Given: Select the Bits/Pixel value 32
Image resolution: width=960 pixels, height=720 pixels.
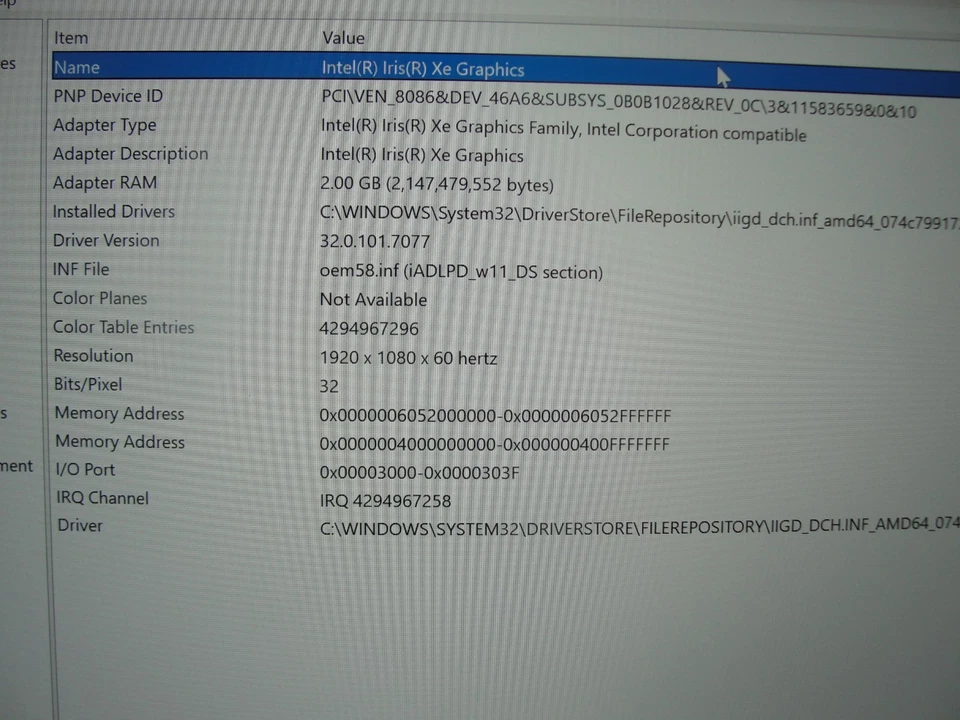Looking at the screenshot, I should (329, 386).
